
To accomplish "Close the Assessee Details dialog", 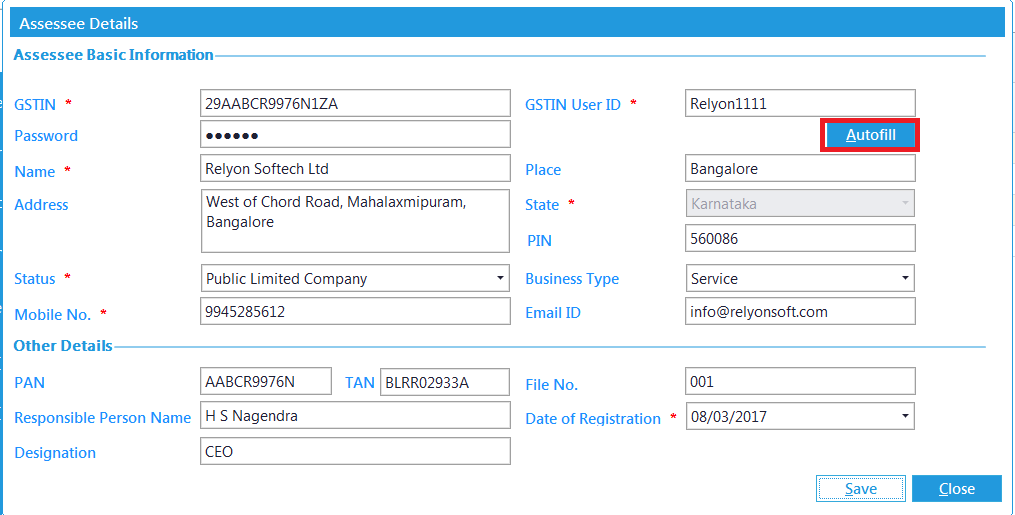I will coord(957,488).
